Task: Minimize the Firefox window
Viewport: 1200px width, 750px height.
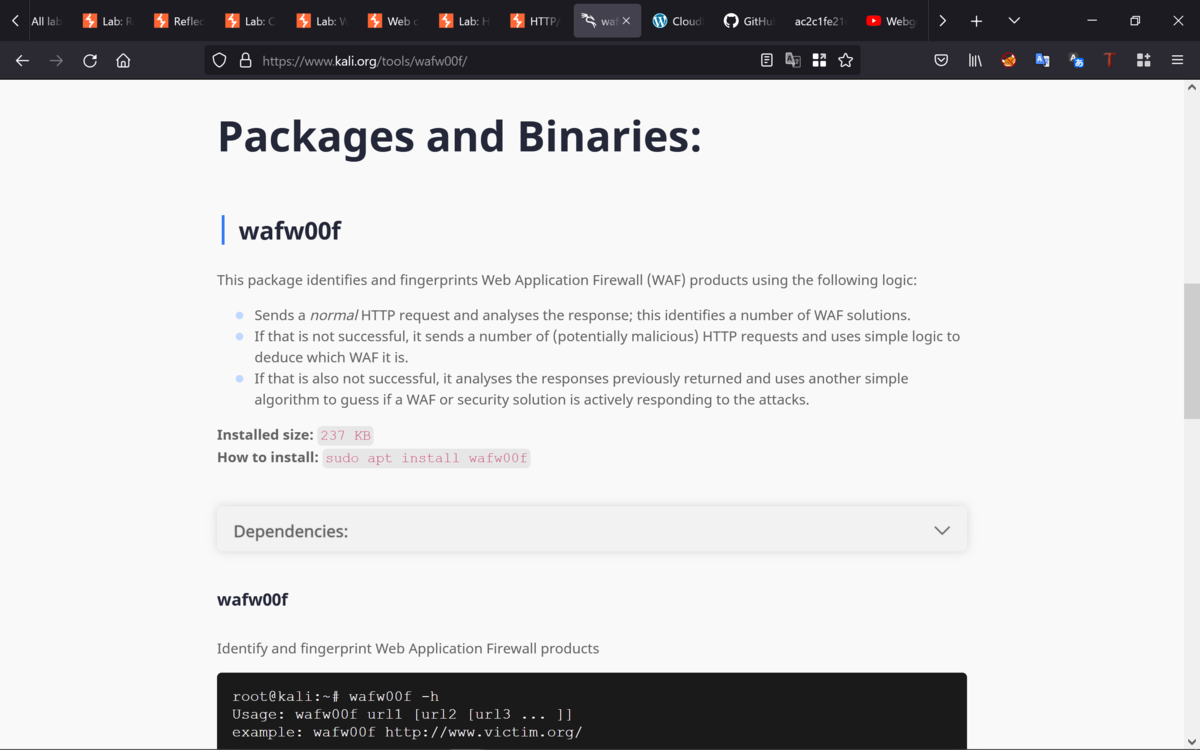Action: click(x=1091, y=21)
